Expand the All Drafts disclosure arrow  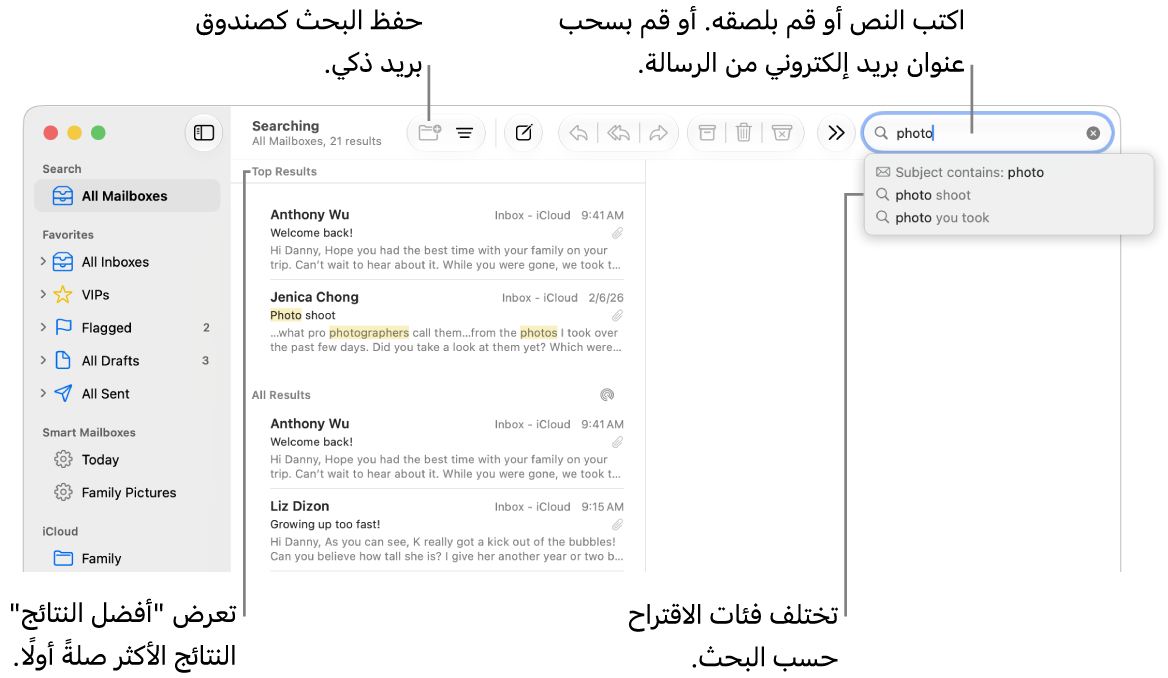click(x=43, y=360)
